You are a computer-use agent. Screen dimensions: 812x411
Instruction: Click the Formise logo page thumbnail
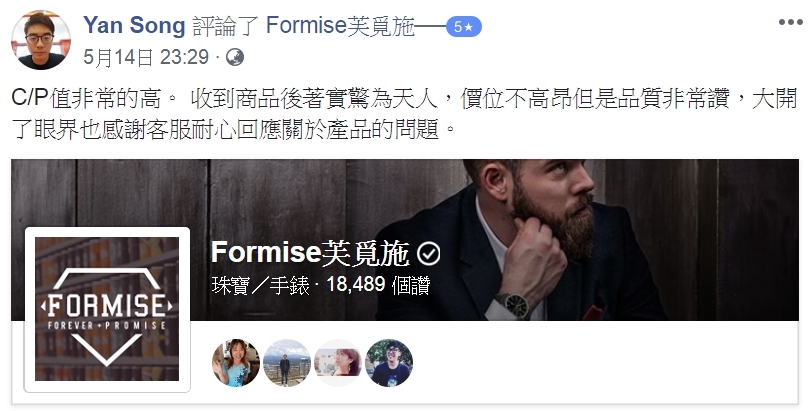tap(107, 309)
